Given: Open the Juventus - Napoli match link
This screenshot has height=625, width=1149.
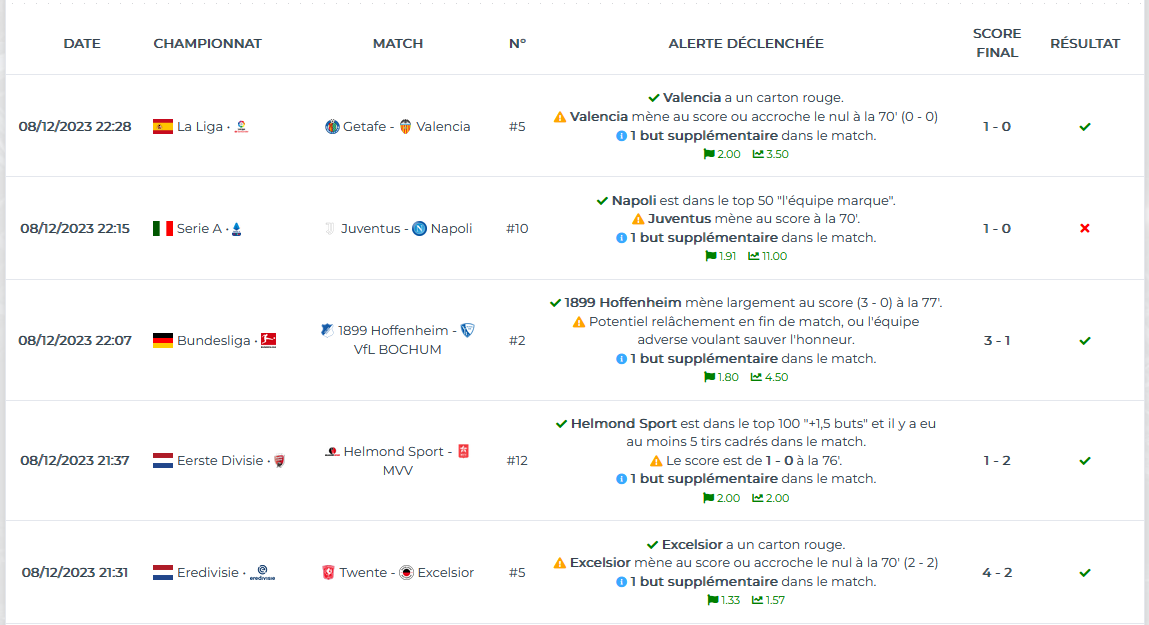Looking at the screenshot, I should pyautogui.click(x=398, y=229).
